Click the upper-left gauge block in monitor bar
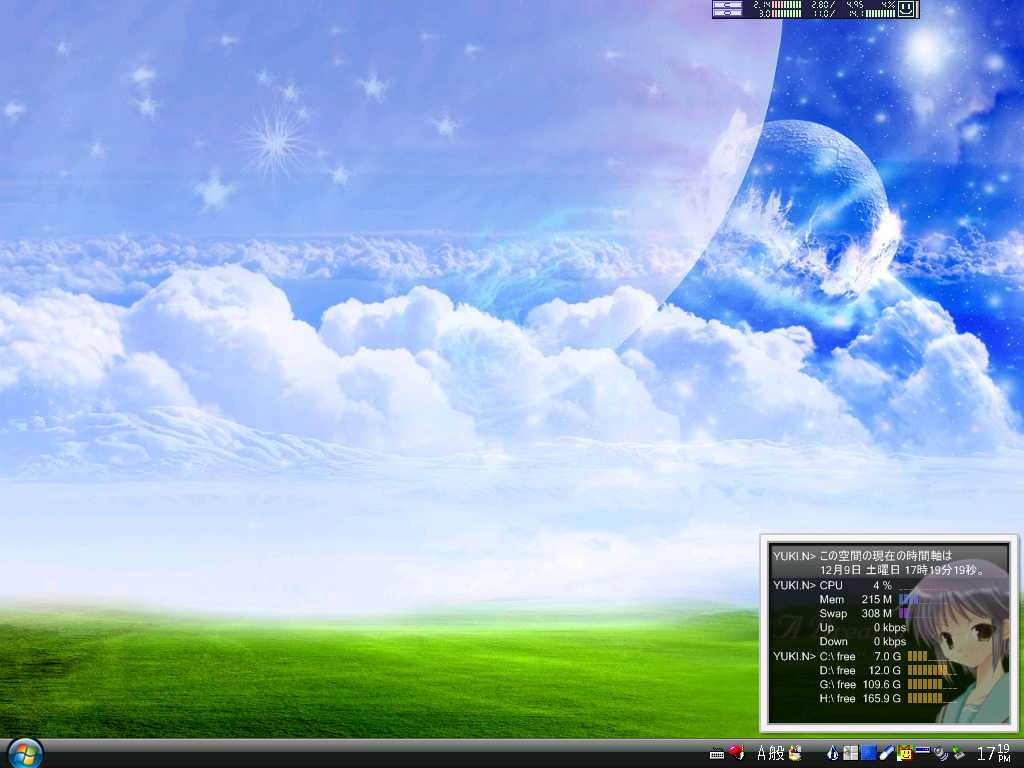1024x768 pixels. [728, 5]
